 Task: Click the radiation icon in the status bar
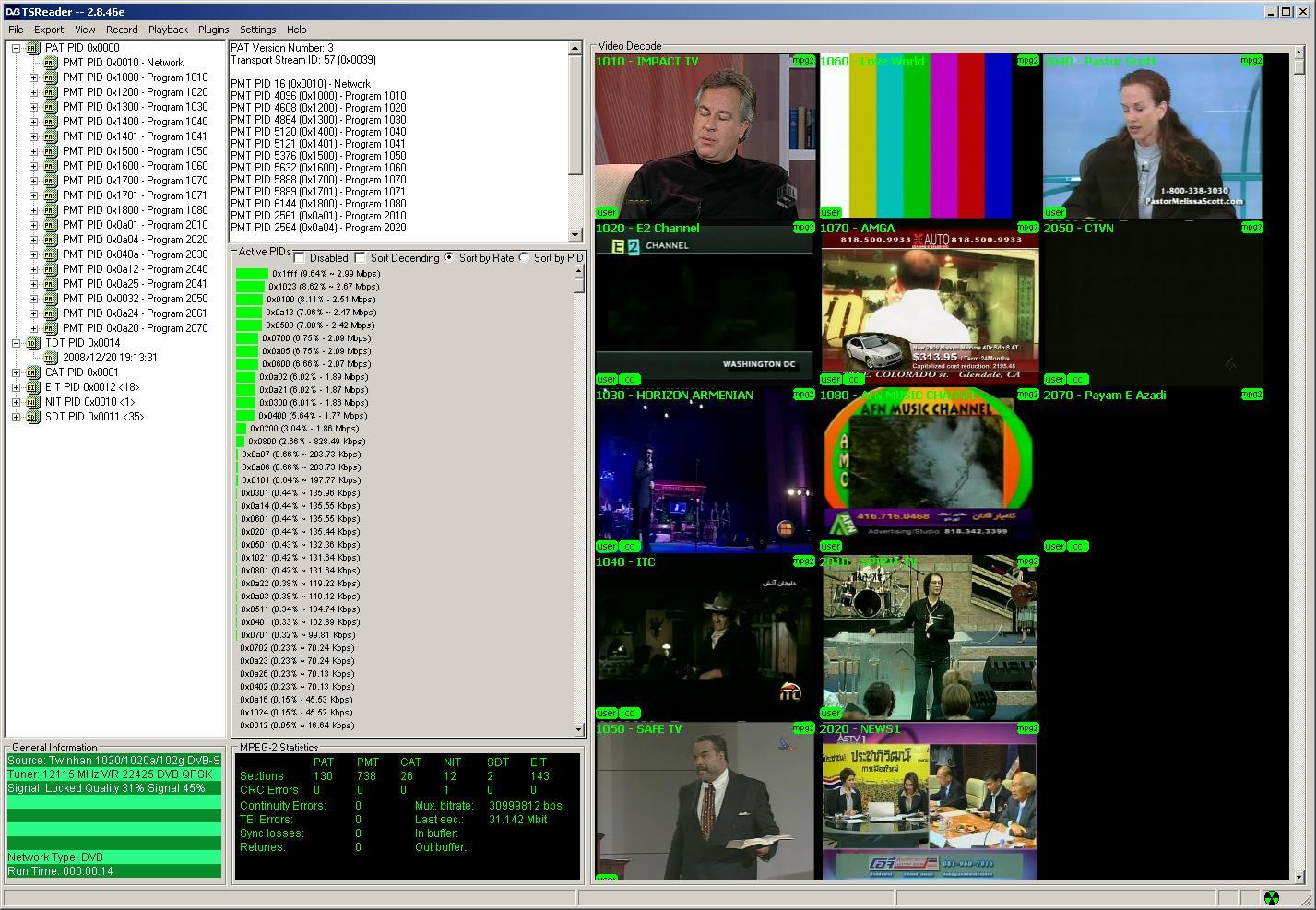[x=1271, y=898]
